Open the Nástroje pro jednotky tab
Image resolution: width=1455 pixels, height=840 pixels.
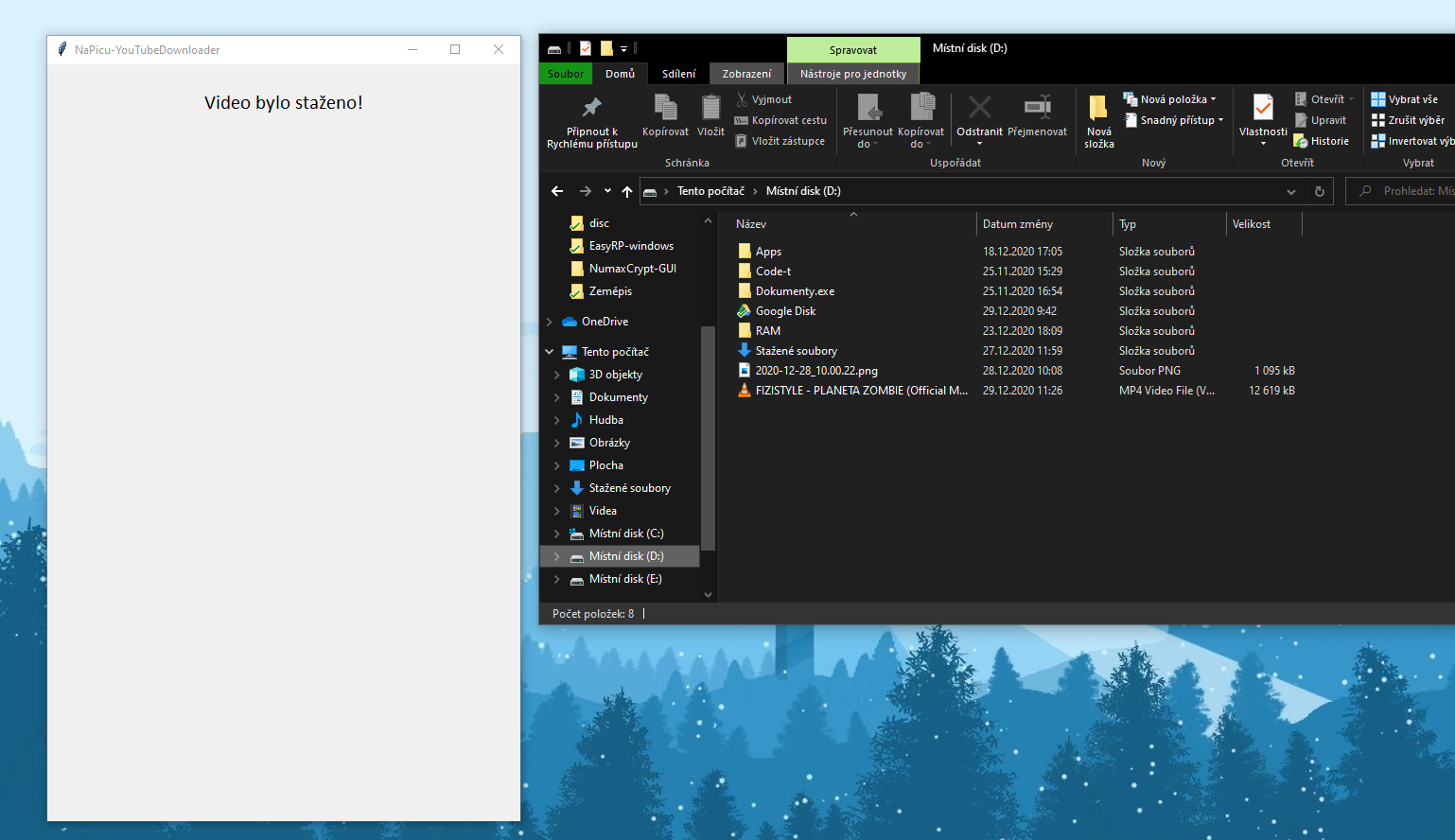coord(852,73)
